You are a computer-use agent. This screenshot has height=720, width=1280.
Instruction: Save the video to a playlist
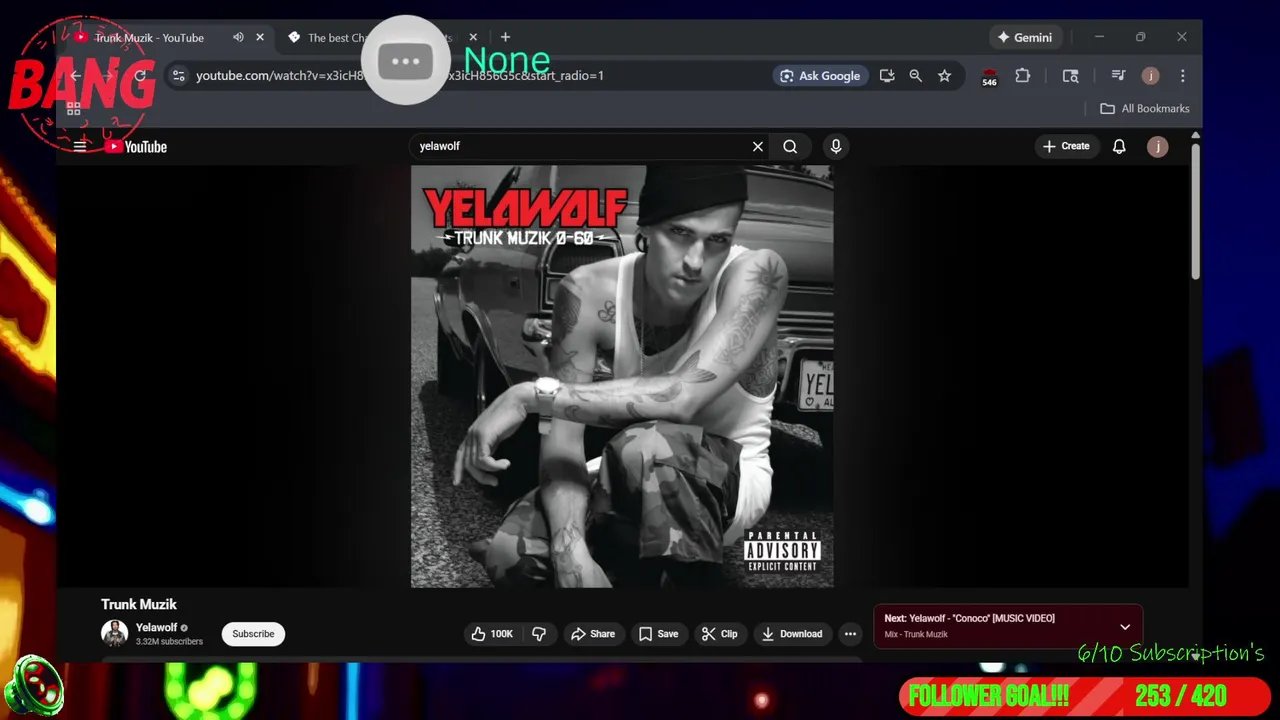658,634
